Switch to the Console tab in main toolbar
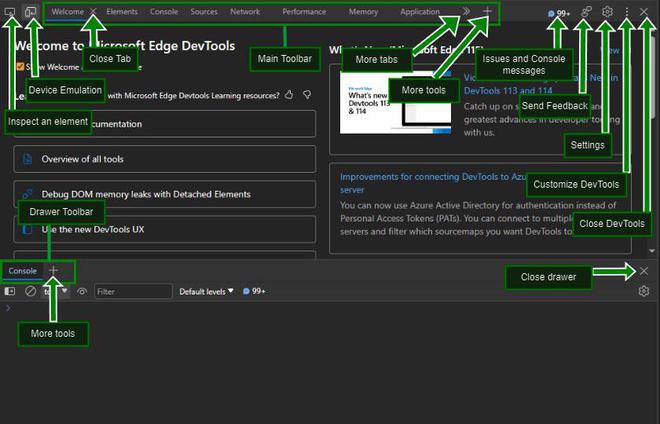 pos(164,12)
